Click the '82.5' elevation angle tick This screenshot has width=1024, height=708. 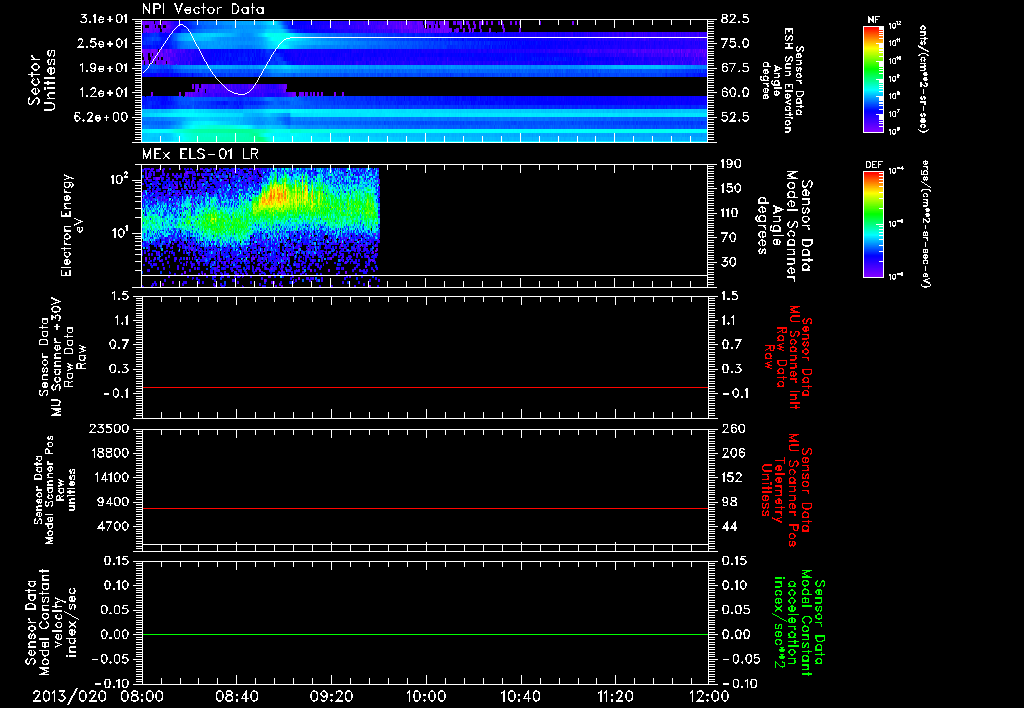735,18
